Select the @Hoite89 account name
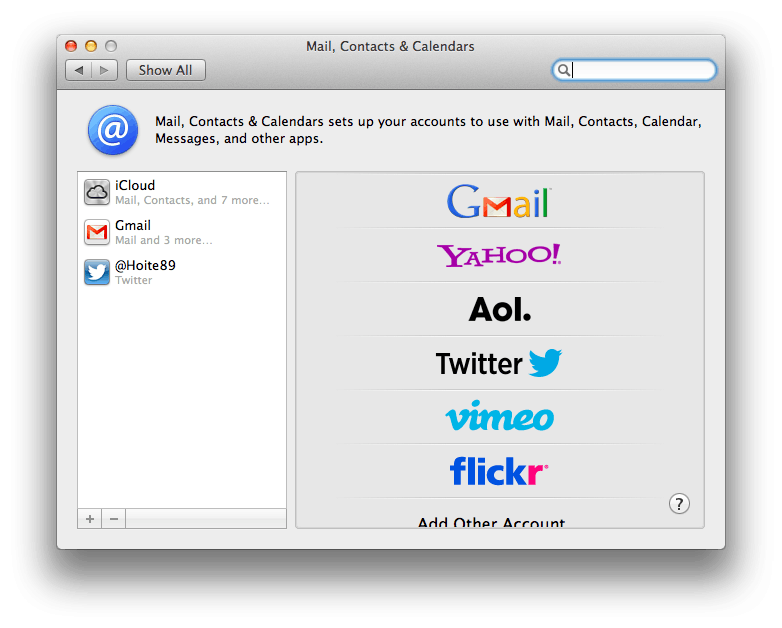Screen dimensions: 782x628 (145, 265)
